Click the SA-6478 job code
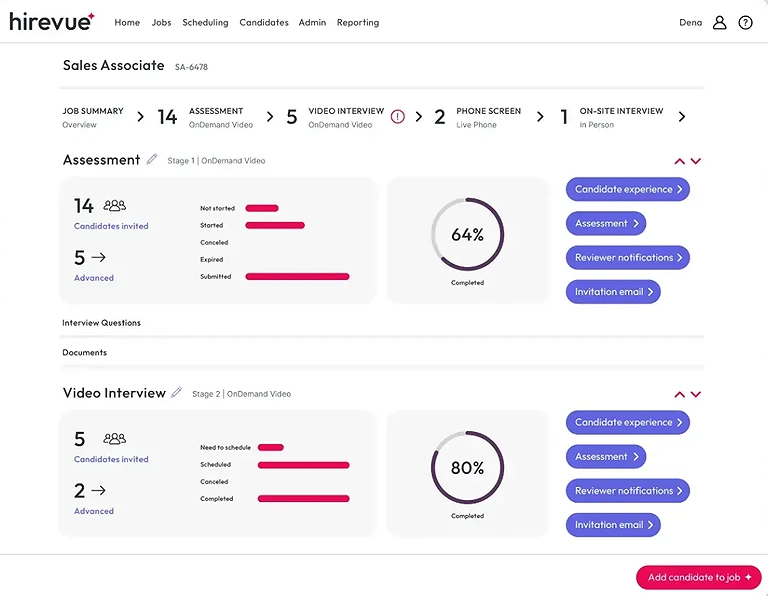768x596 pixels. point(191,67)
